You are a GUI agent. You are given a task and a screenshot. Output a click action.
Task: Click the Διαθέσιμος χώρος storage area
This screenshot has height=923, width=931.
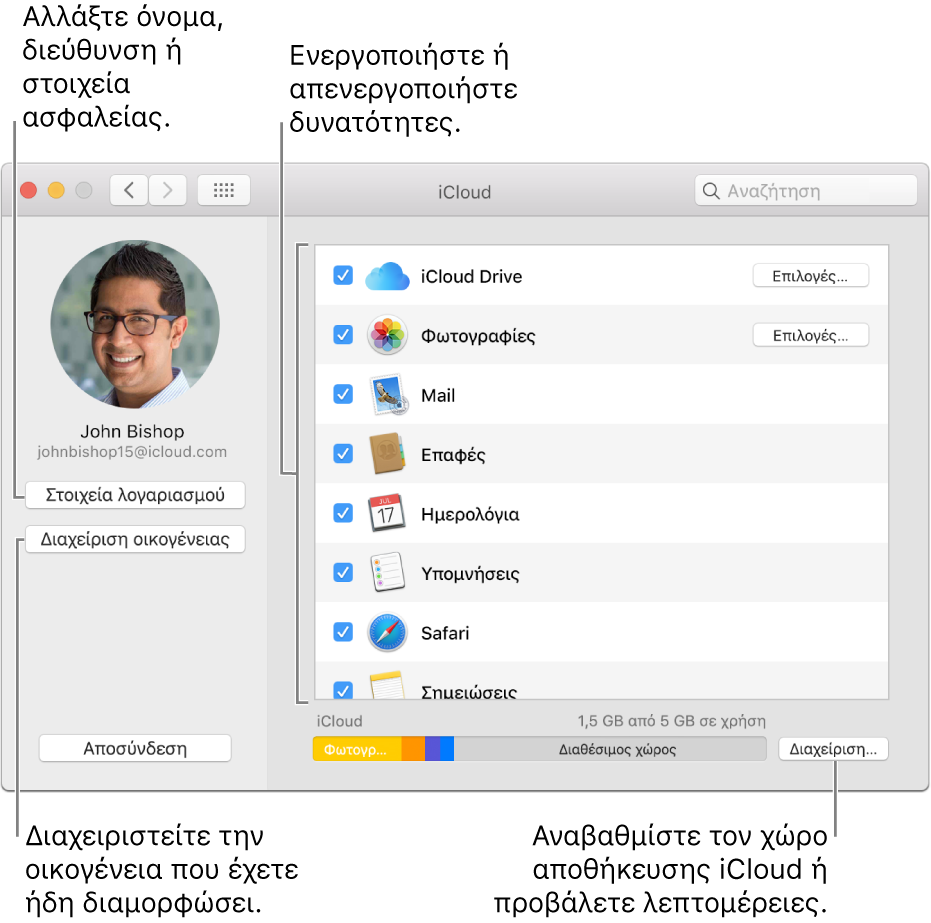coord(610,749)
